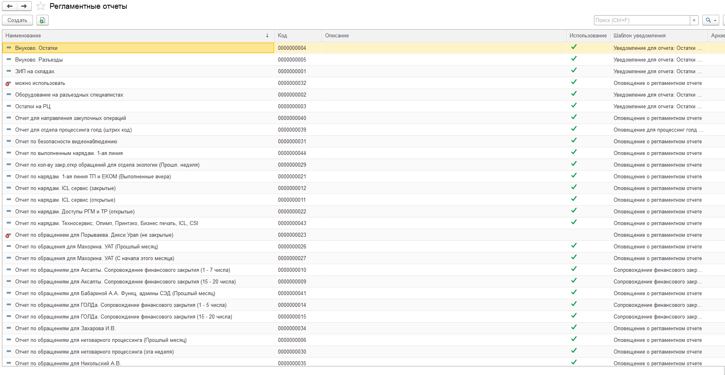The height and width of the screenshot is (375, 725).
Task: Click Оповещение для процессинг голд template cell
Action: coord(658,130)
